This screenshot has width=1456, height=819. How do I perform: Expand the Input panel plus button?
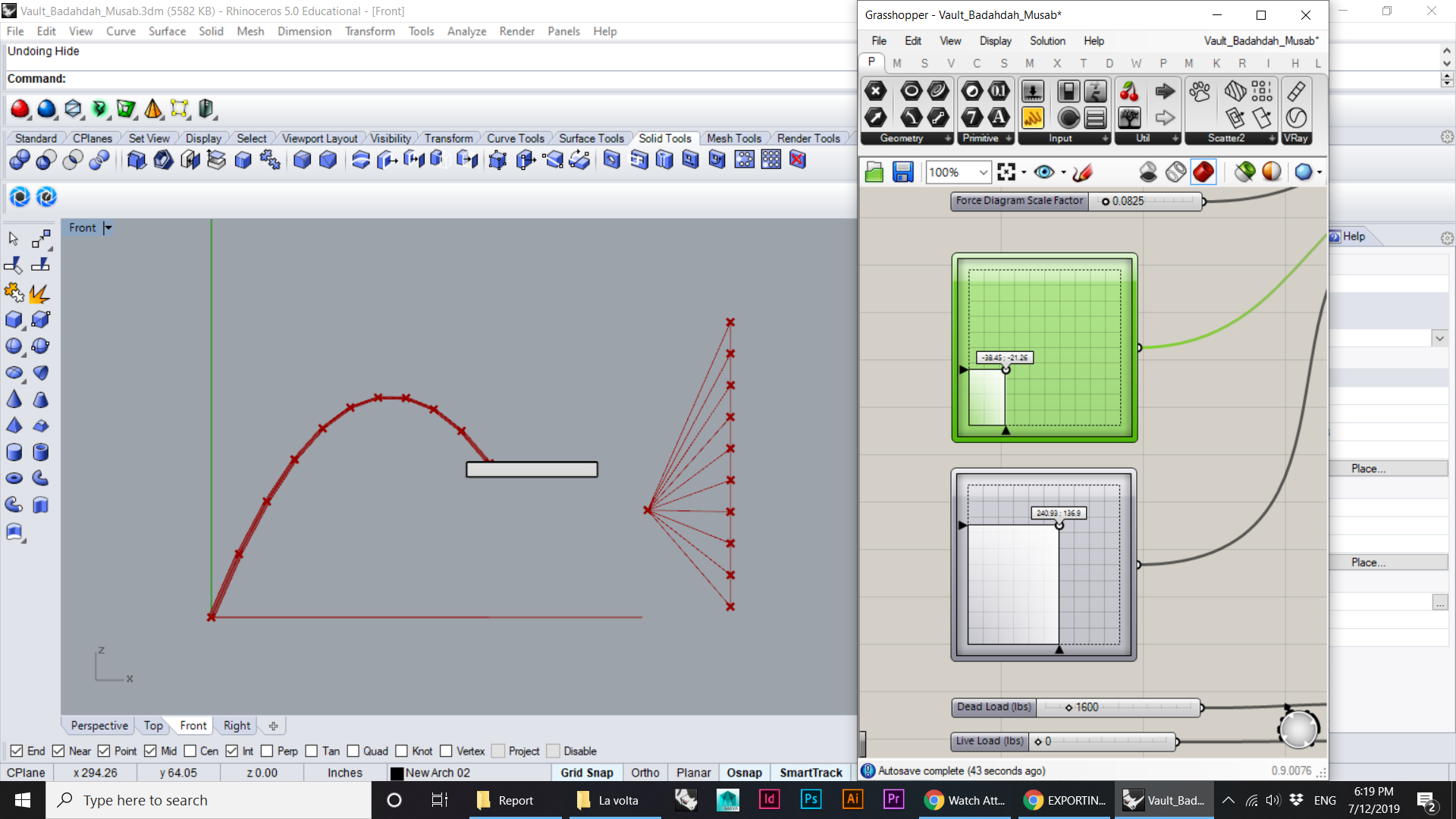click(1106, 139)
